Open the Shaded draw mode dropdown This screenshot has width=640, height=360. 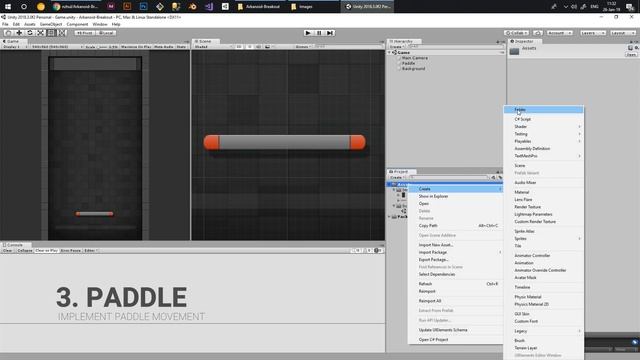pos(212,47)
